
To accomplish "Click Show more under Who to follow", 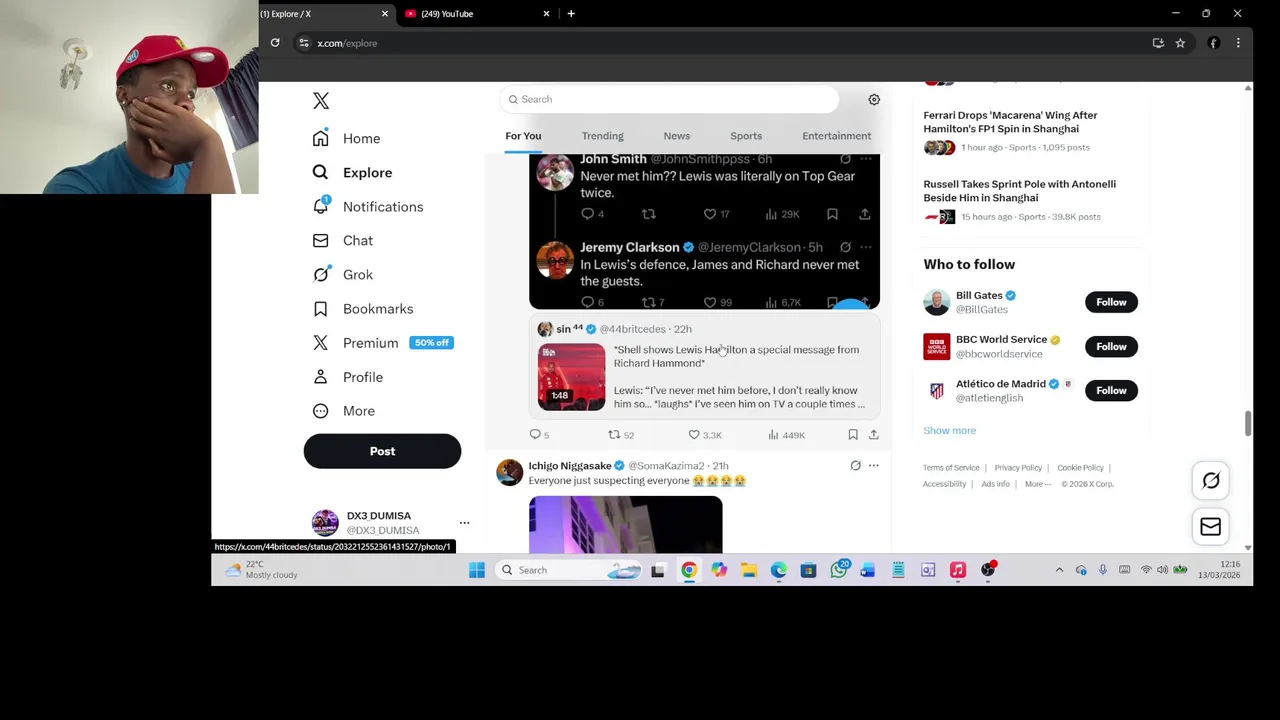I will 949,431.
